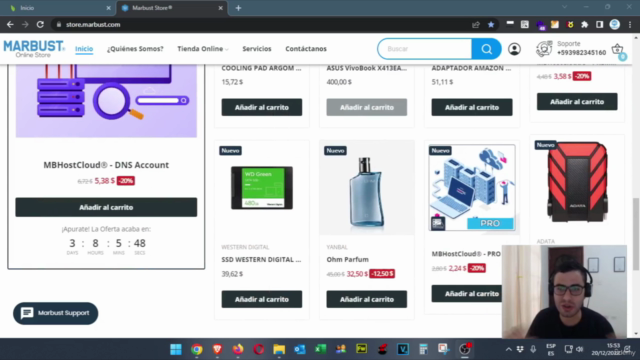The height and width of the screenshot is (360, 640).
Task: Click the page vertical scrollbar thumb
Action: click(636, 234)
